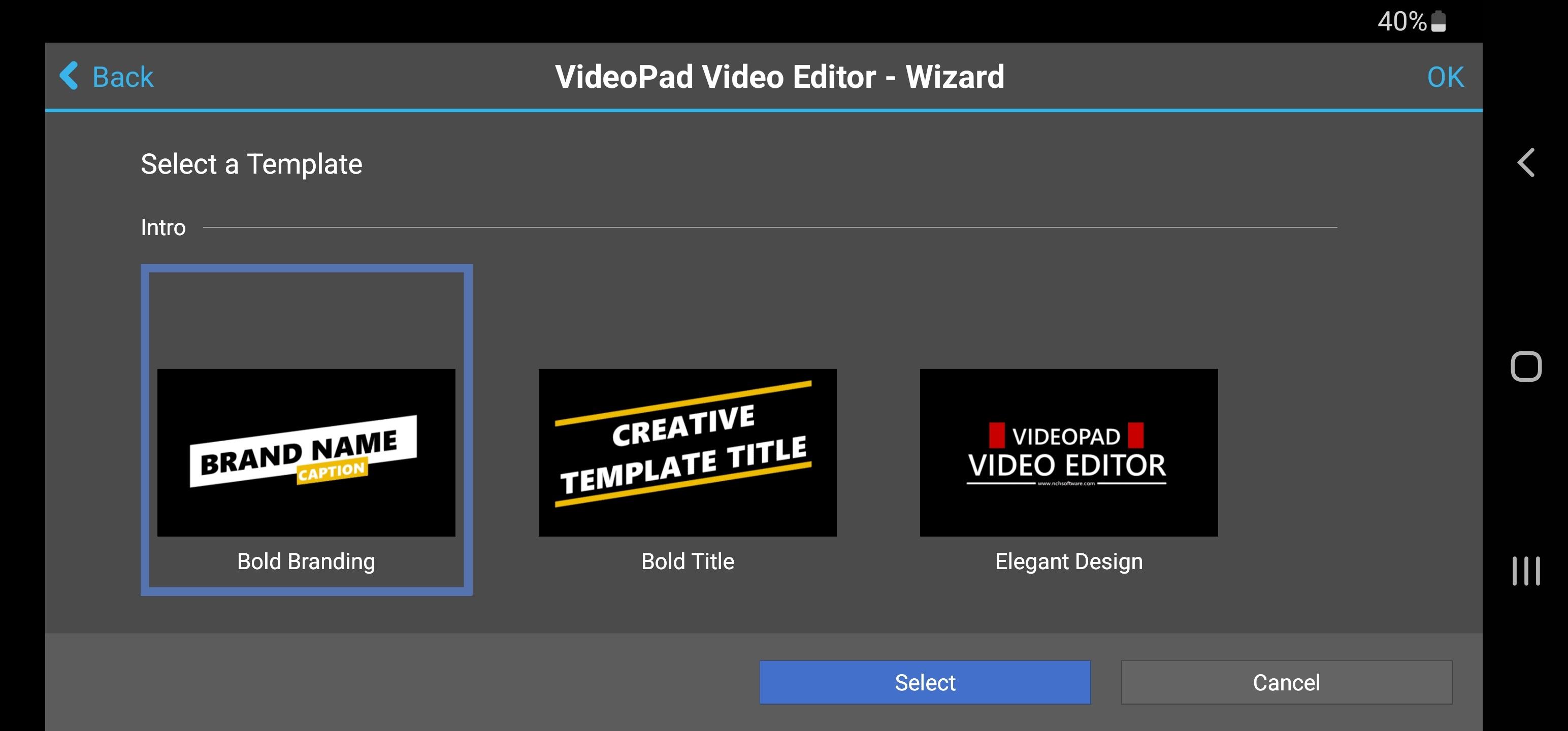Pick the Elegant Design template preview

1068,452
